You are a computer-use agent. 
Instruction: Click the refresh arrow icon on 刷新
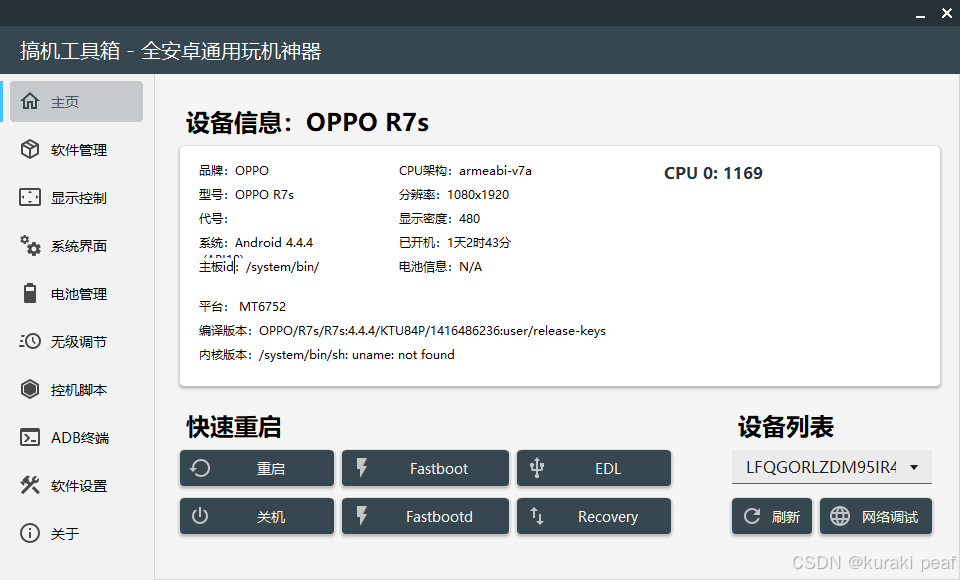tap(752, 516)
